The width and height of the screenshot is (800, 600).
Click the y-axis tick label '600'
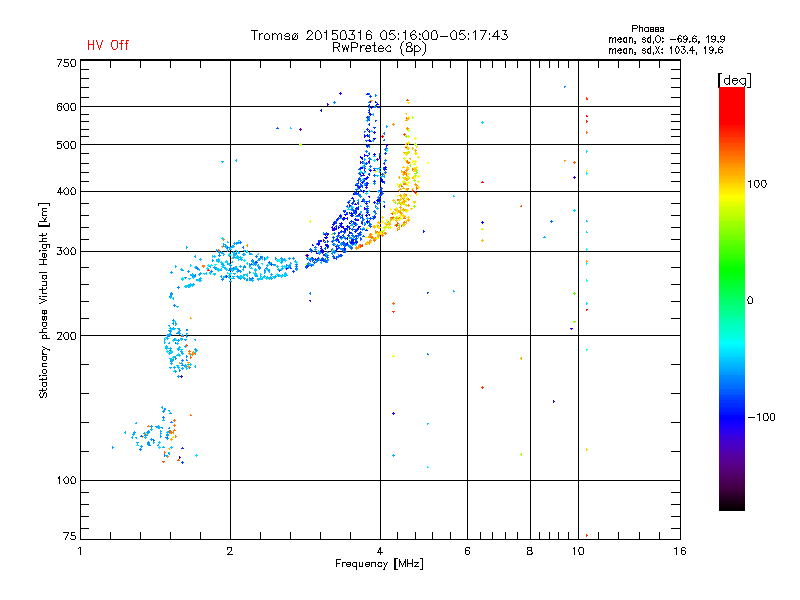pyautogui.click(x=66, y=107)
